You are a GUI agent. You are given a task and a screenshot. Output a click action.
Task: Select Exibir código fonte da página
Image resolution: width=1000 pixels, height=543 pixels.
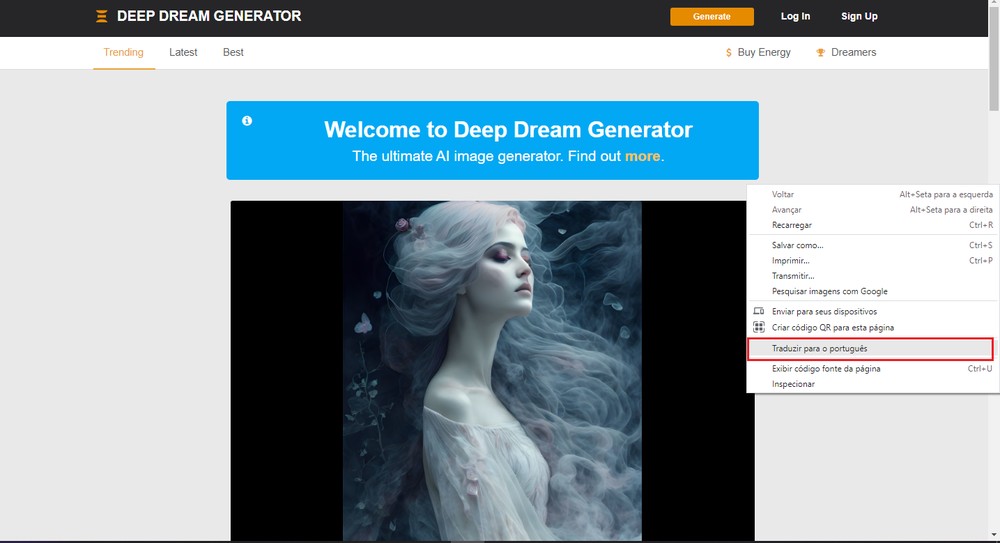tap(873, 369)
